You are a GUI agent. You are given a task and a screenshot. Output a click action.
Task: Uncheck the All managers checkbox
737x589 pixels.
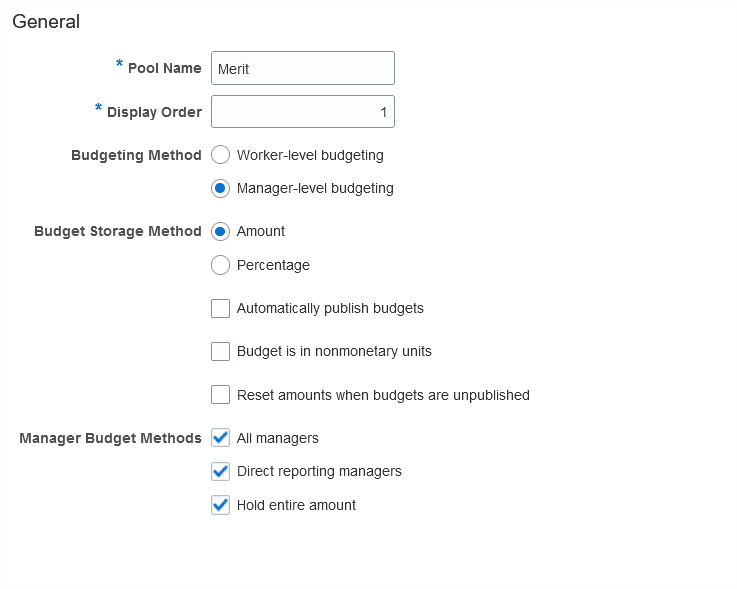tap(221, 438)
